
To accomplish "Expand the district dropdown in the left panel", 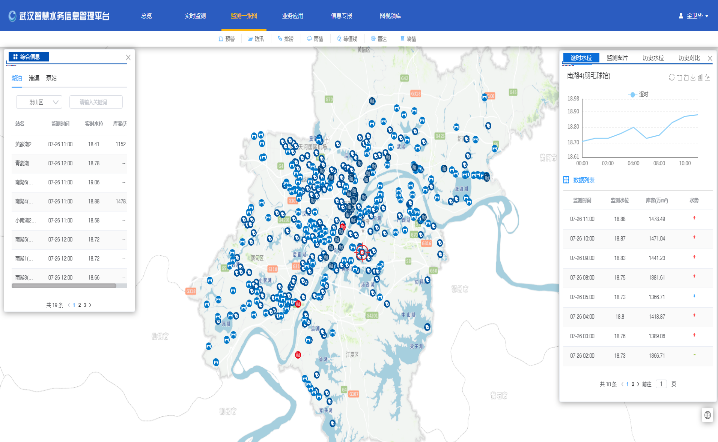I will [40, 101].
